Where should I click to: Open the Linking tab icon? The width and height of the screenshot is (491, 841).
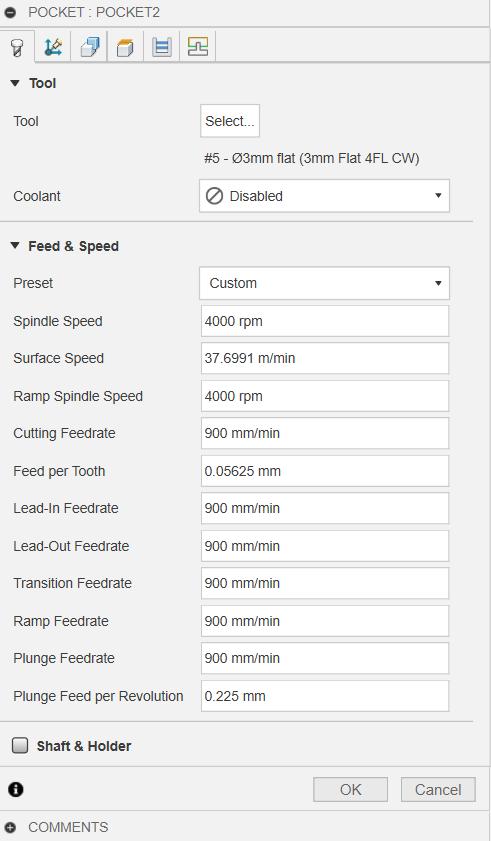coord(162,48)
